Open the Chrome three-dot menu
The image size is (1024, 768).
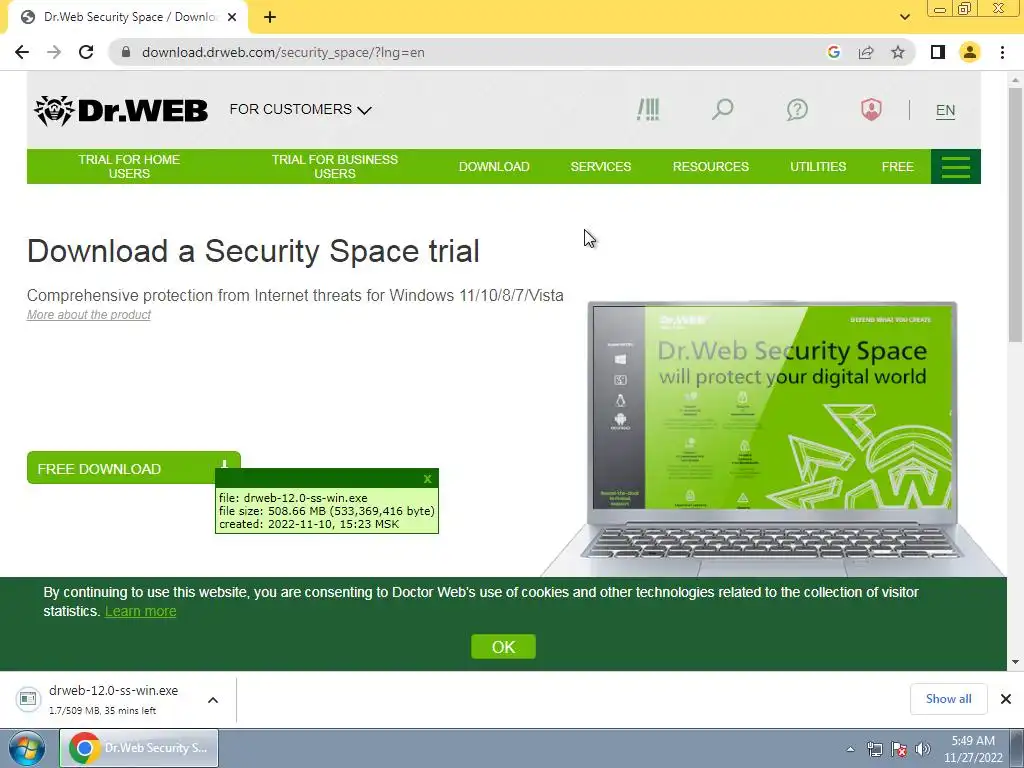click(1002, 52)
